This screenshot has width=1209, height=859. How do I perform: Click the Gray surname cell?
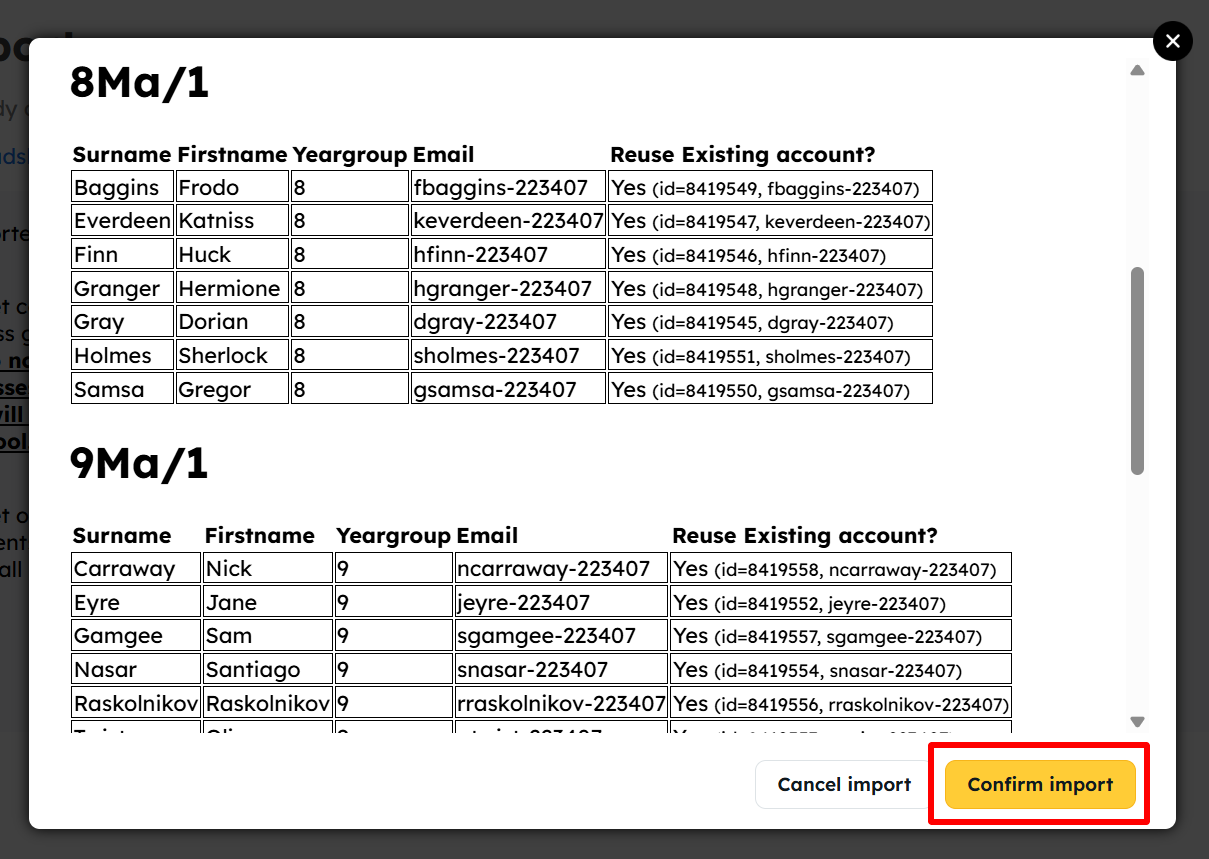pyautogui.click(x=123, y=321)
